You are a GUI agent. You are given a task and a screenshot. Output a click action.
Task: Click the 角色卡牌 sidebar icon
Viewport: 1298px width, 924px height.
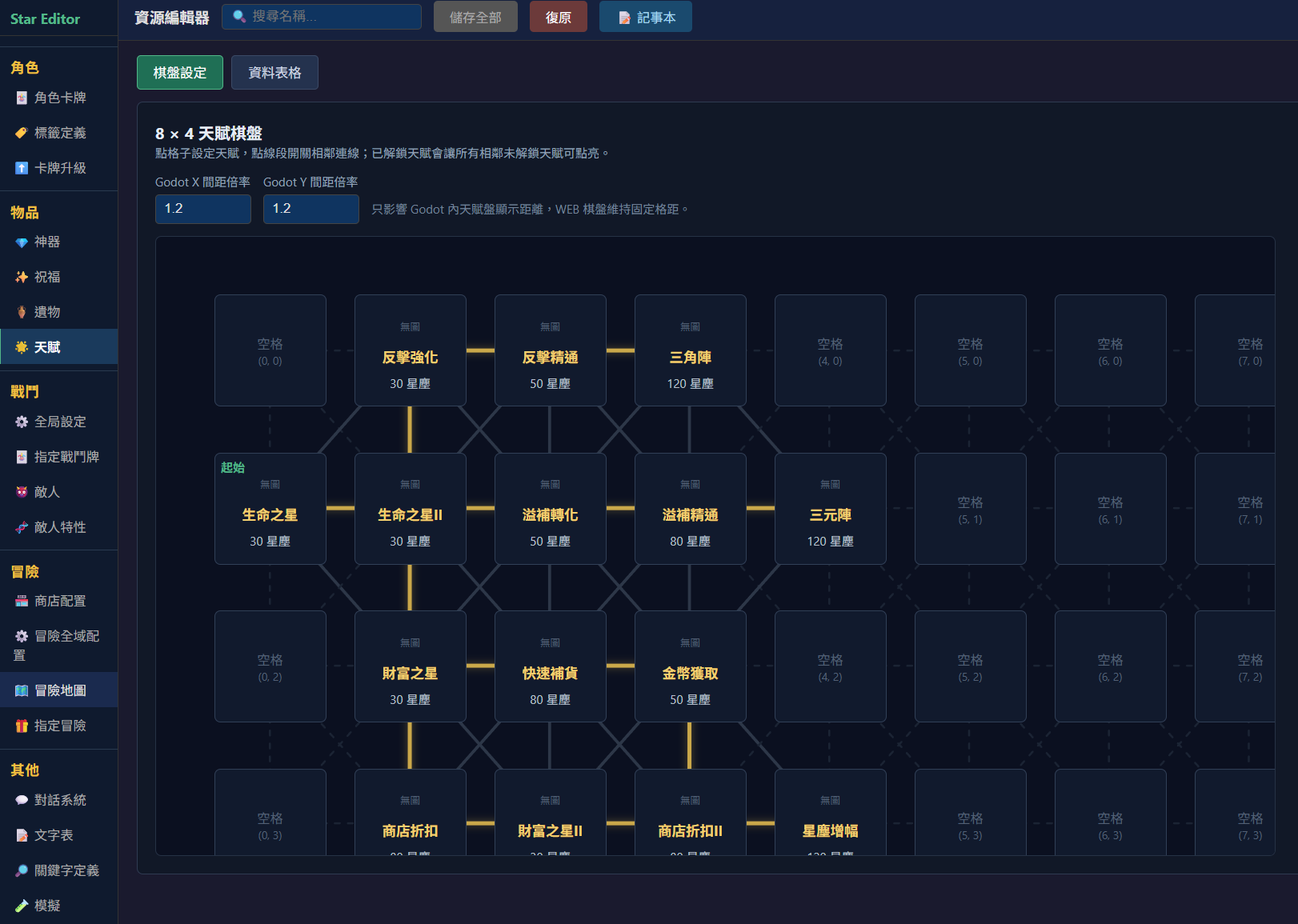point(22,98)
